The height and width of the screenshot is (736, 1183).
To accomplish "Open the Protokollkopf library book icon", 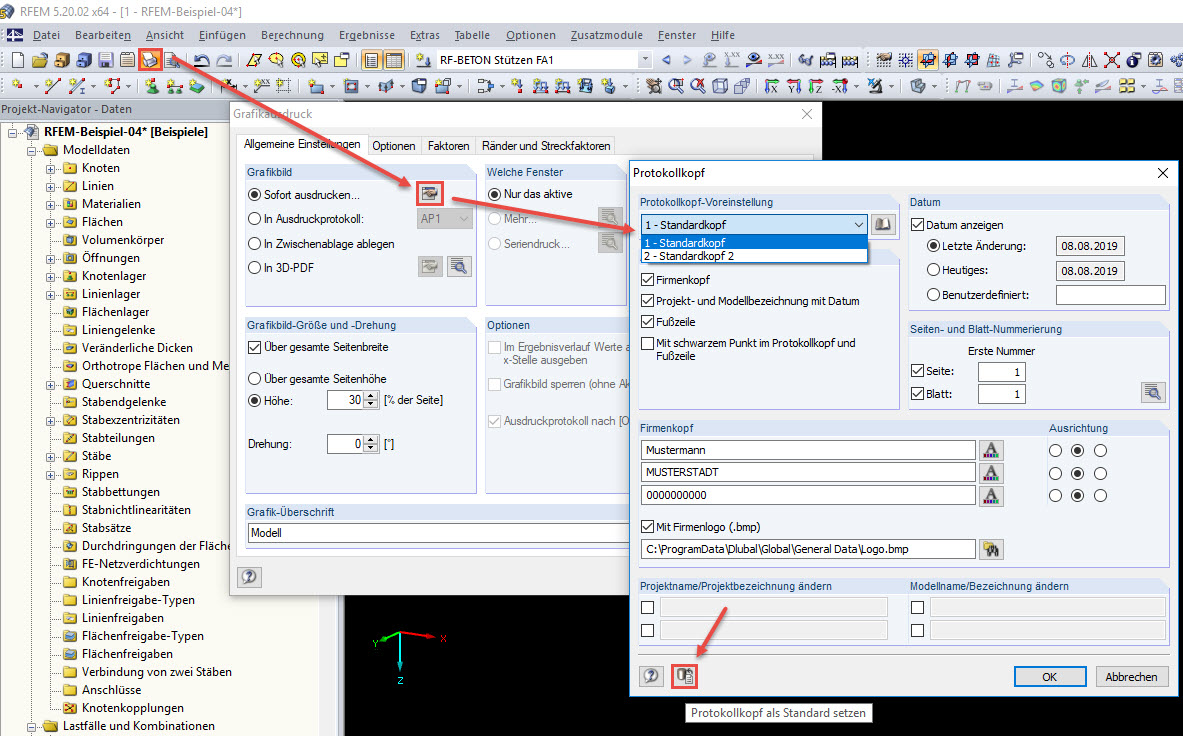I will click(x=883, y=224).
